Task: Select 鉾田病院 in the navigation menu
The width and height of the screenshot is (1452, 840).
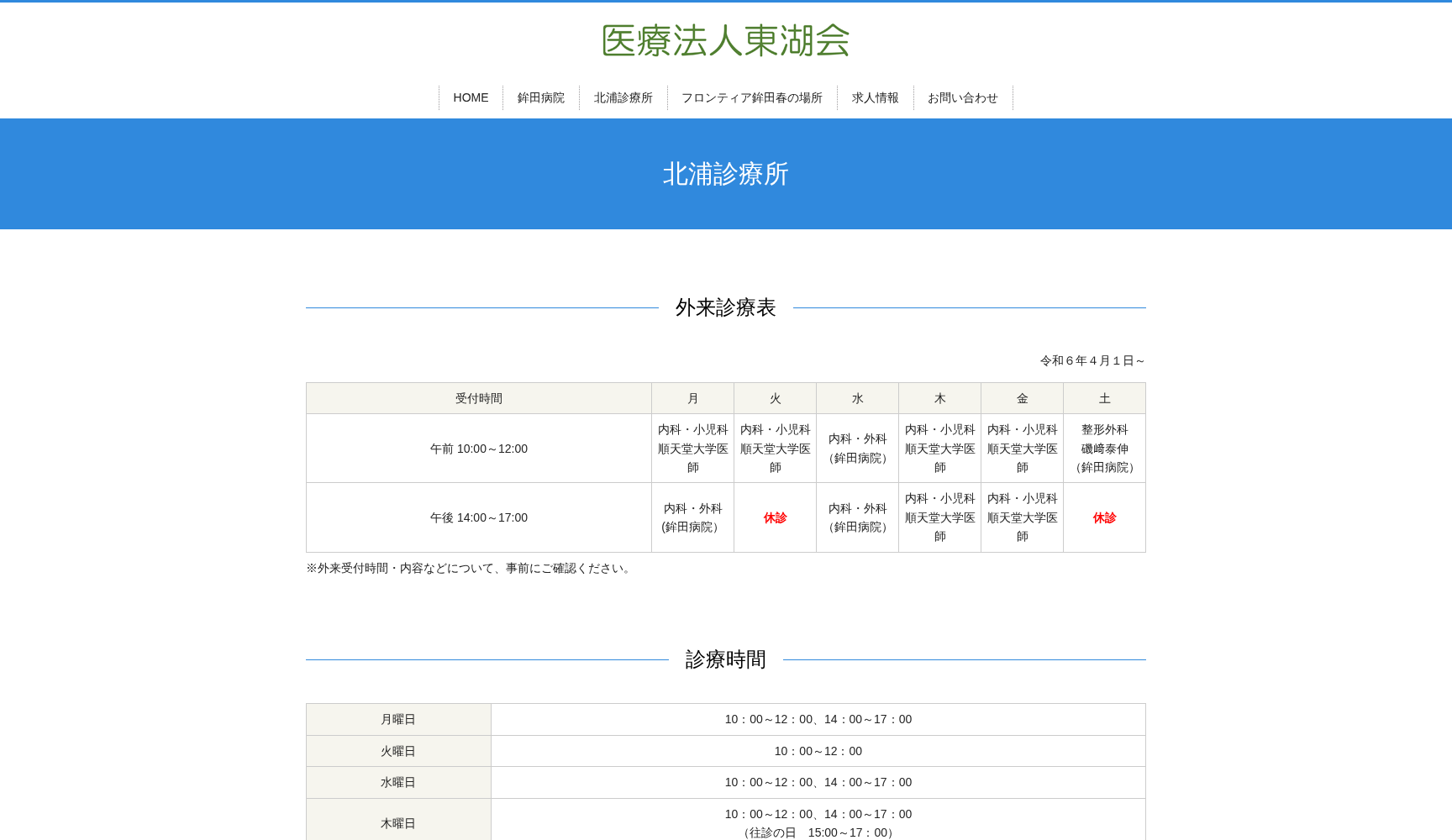Action: [x=541, y=97]
